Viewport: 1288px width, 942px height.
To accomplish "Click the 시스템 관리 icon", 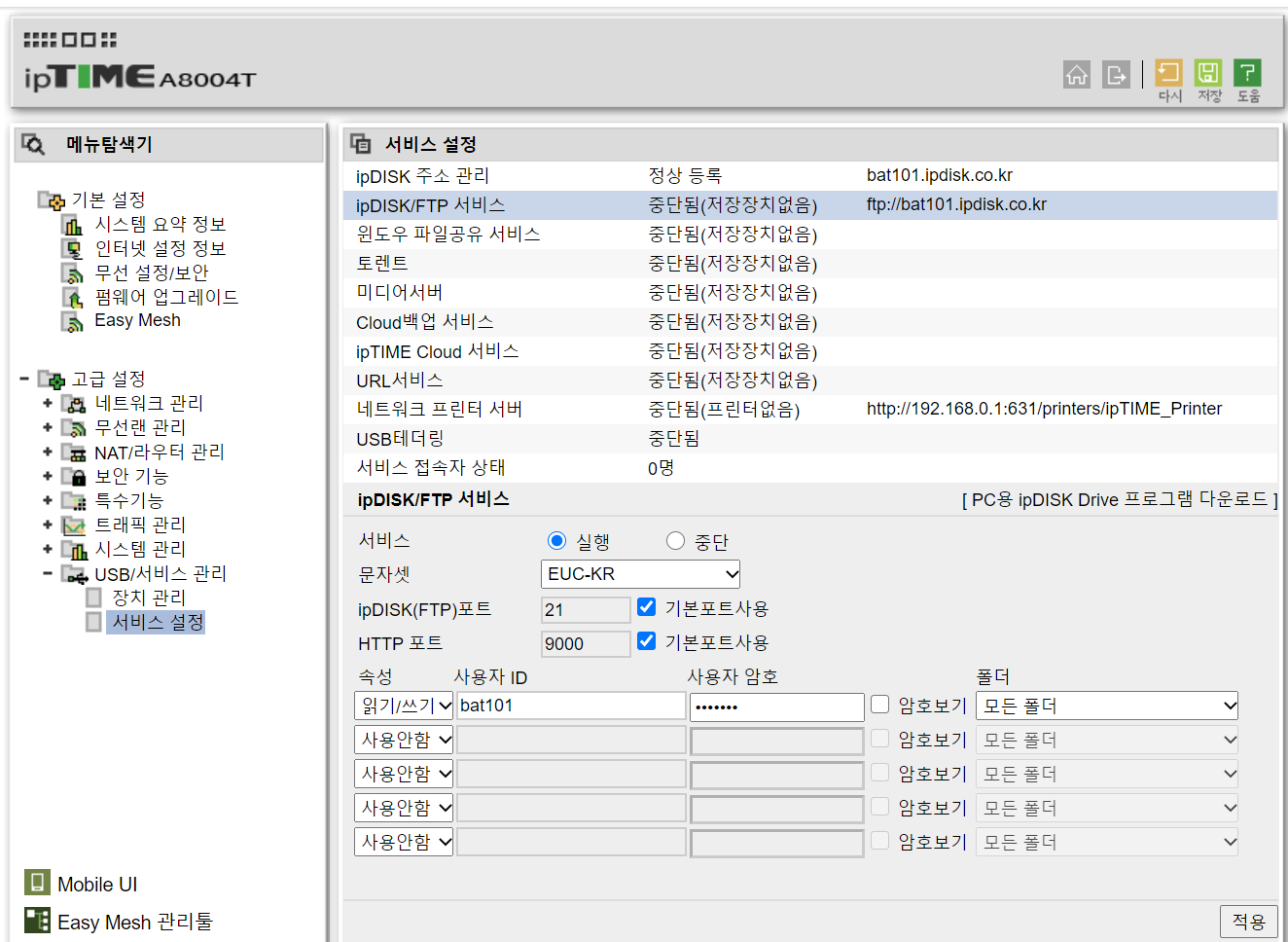I will [x=74, y=550].
